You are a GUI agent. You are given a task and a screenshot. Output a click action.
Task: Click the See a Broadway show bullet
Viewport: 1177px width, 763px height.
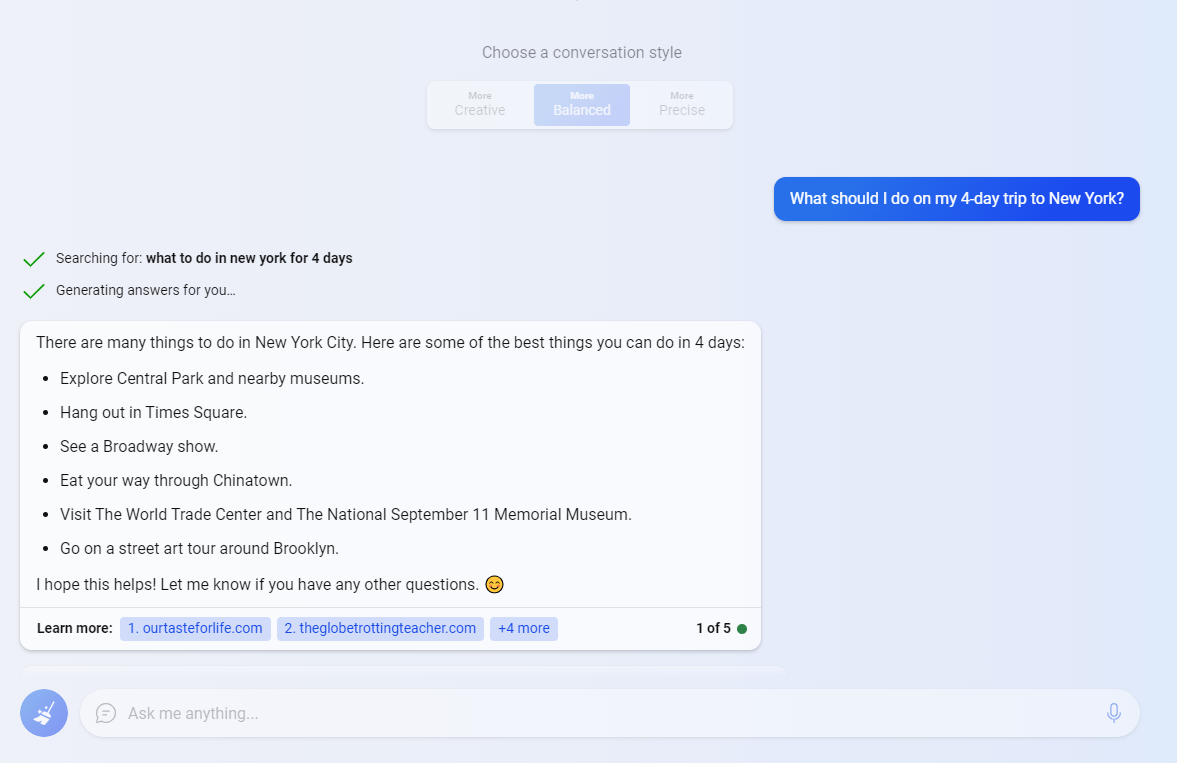139,446
